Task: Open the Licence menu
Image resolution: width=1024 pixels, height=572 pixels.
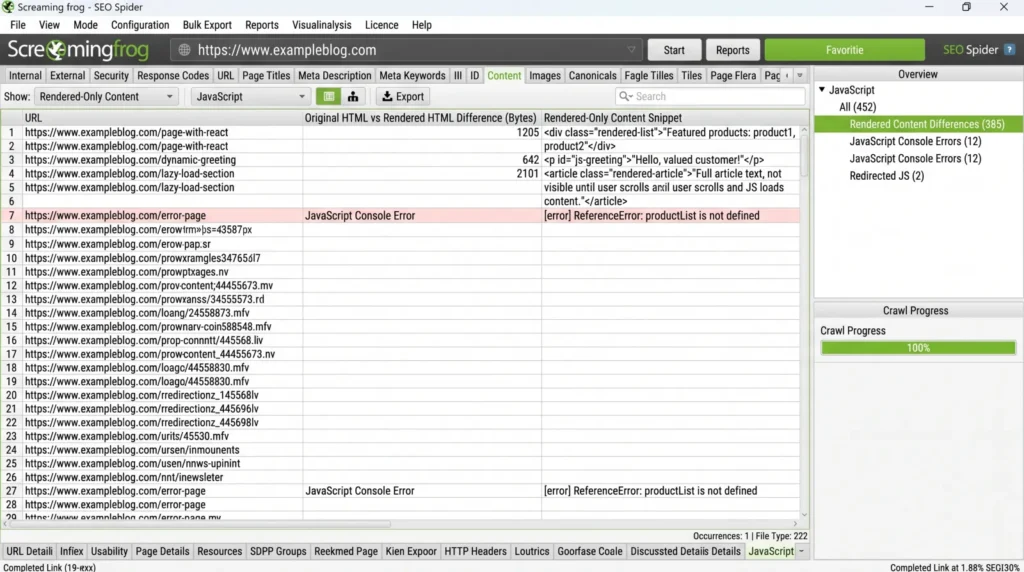Action: click(x=381, y=25)
